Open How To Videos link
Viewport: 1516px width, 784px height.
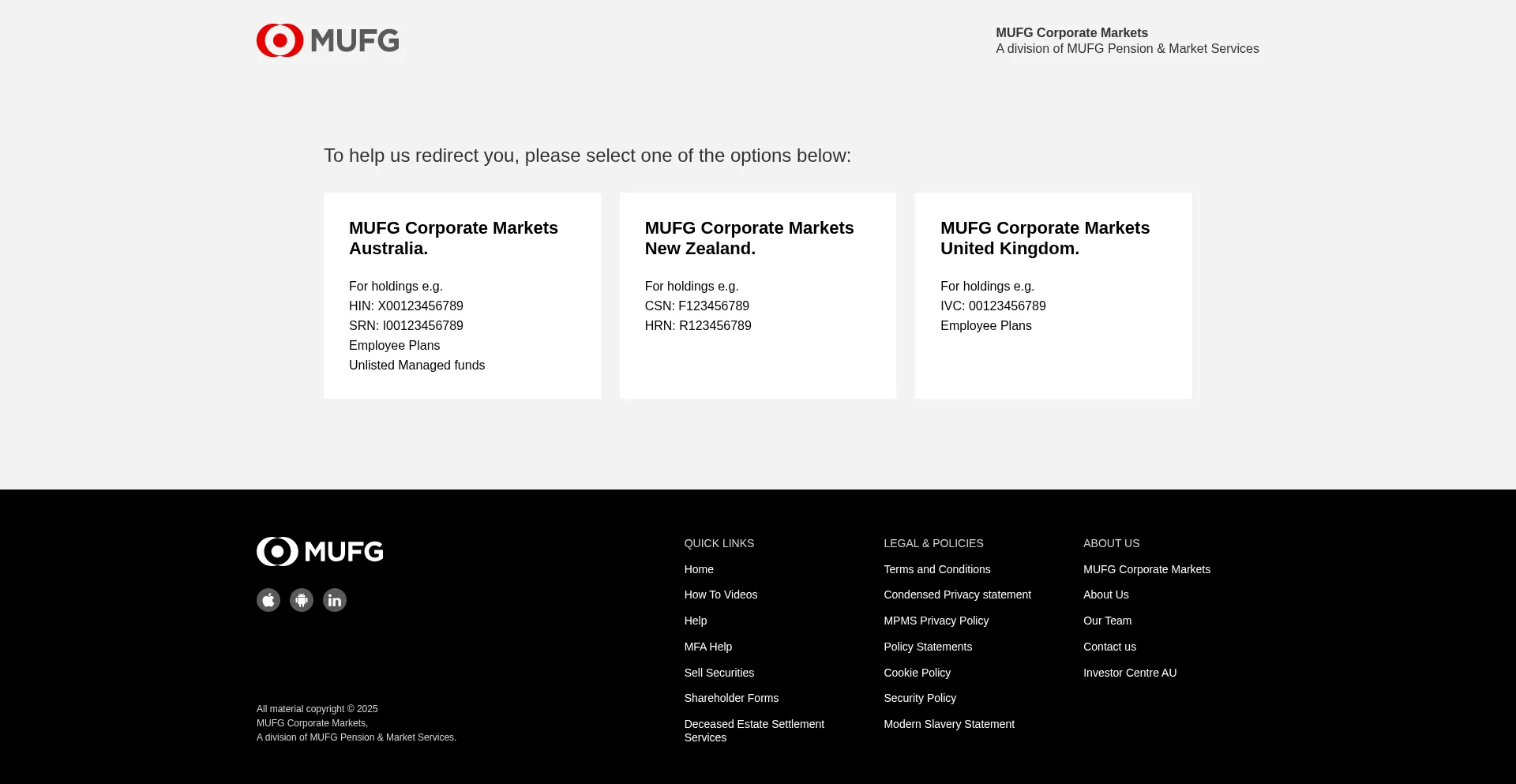coord(721,595)
